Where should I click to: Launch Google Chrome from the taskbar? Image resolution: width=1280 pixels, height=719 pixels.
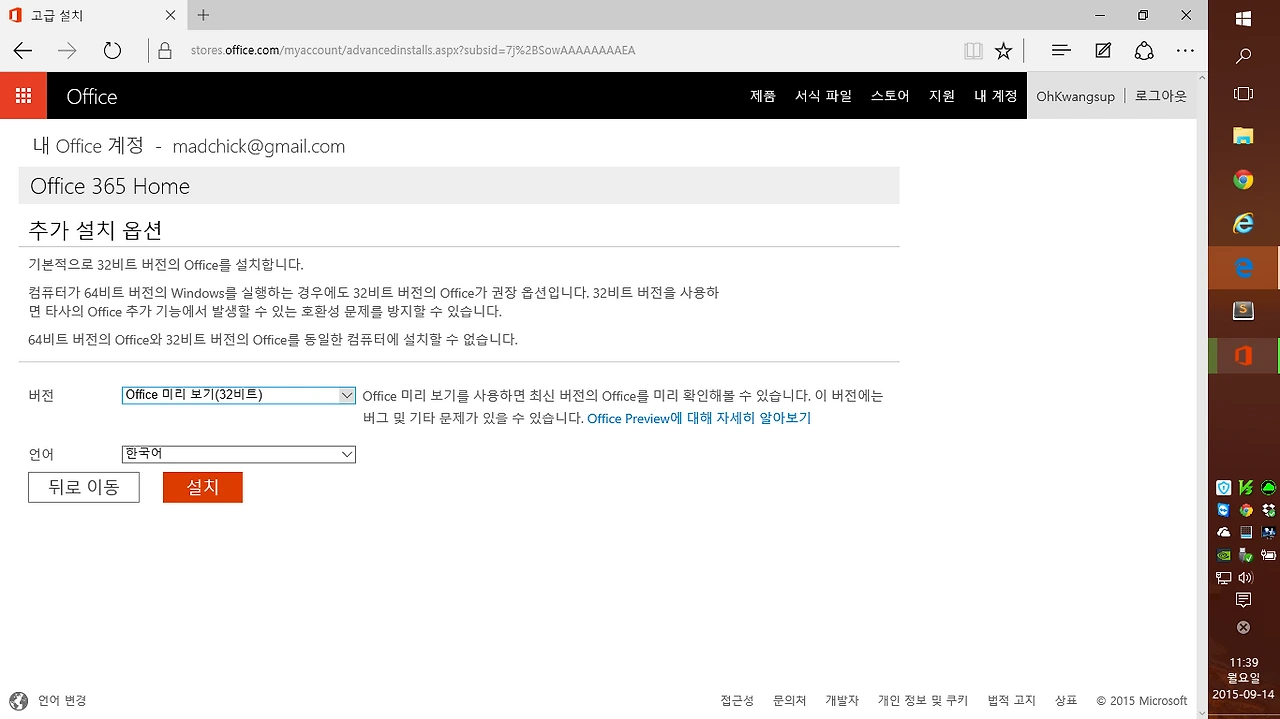click(x=1243, y=180)
